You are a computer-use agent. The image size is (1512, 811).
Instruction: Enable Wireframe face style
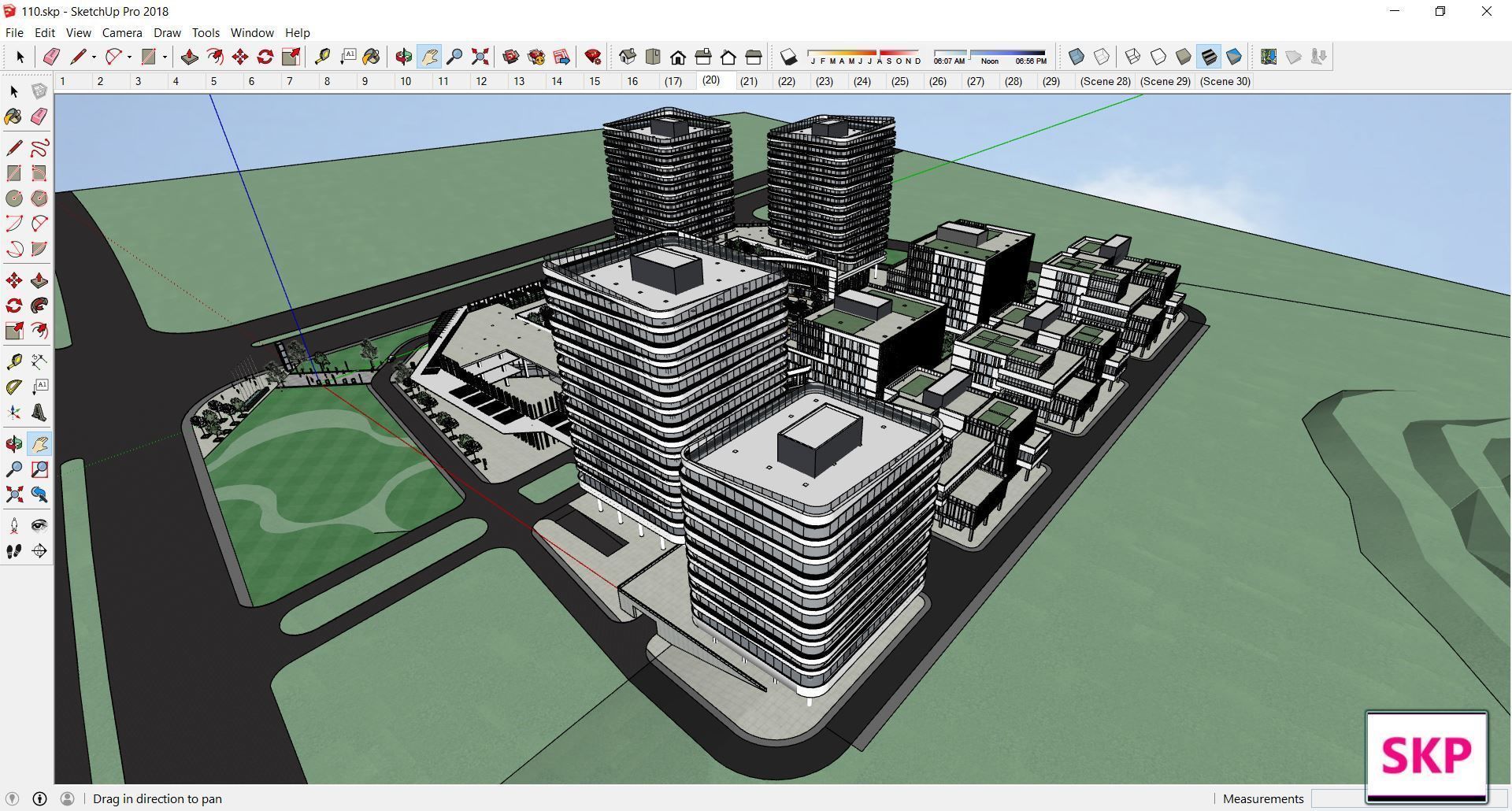(1132, 57)
